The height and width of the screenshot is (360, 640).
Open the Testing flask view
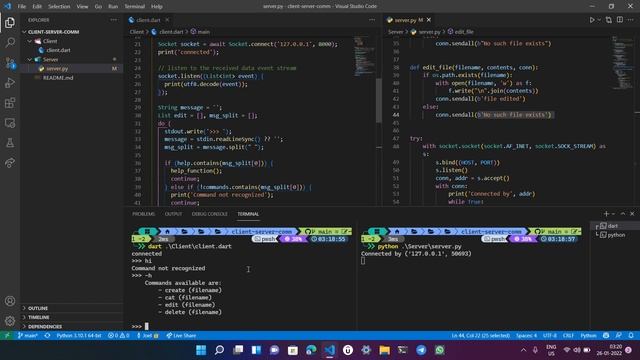[10, 143]
